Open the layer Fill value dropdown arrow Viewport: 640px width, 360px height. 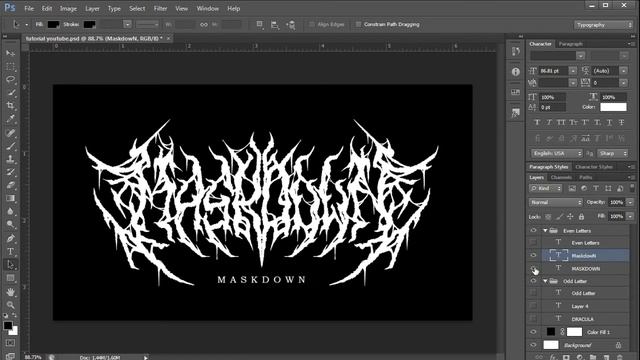click(x=630, y=216)
